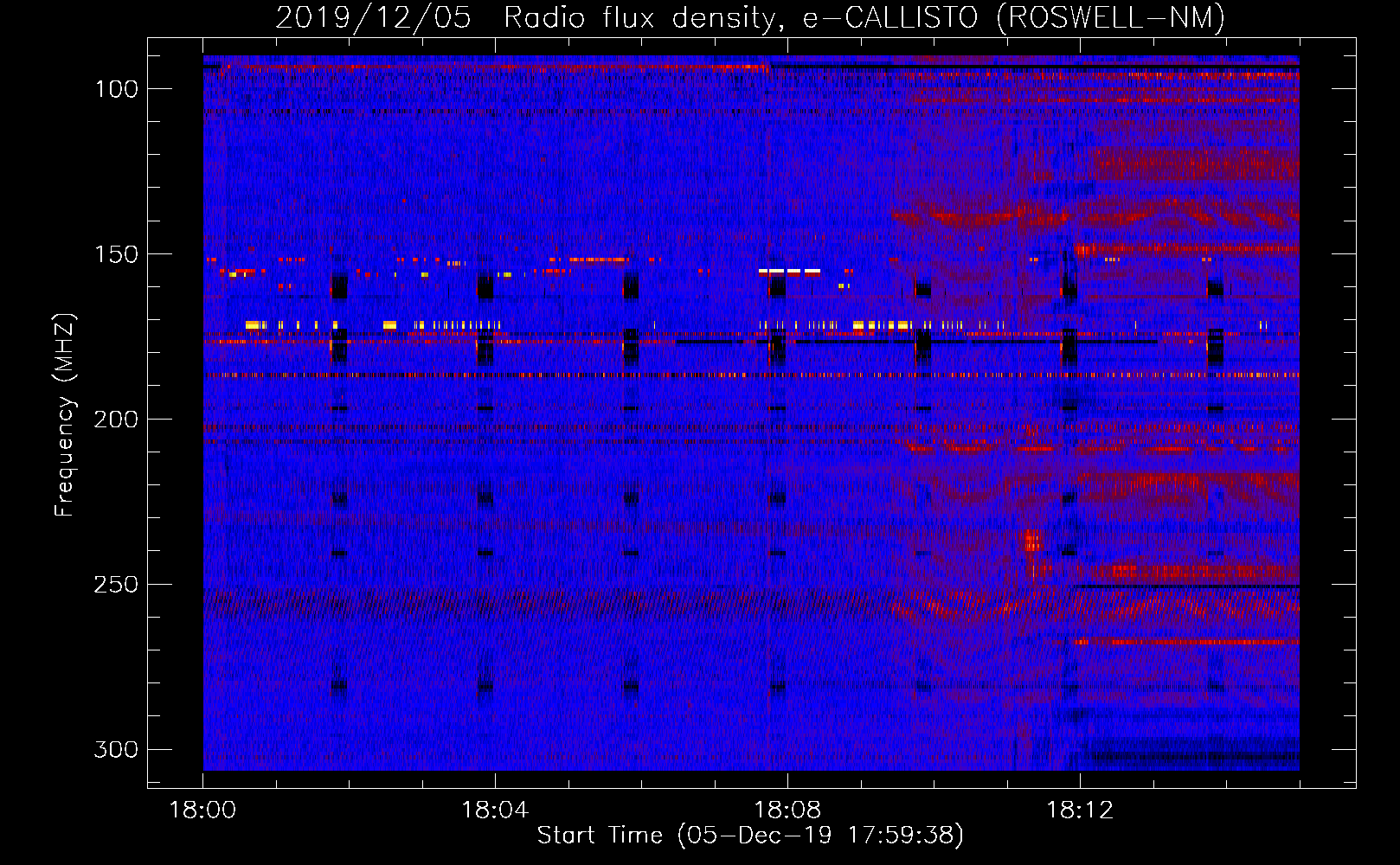Click the 250 frequency tick label
The image size is (1400, 865).
116,585
